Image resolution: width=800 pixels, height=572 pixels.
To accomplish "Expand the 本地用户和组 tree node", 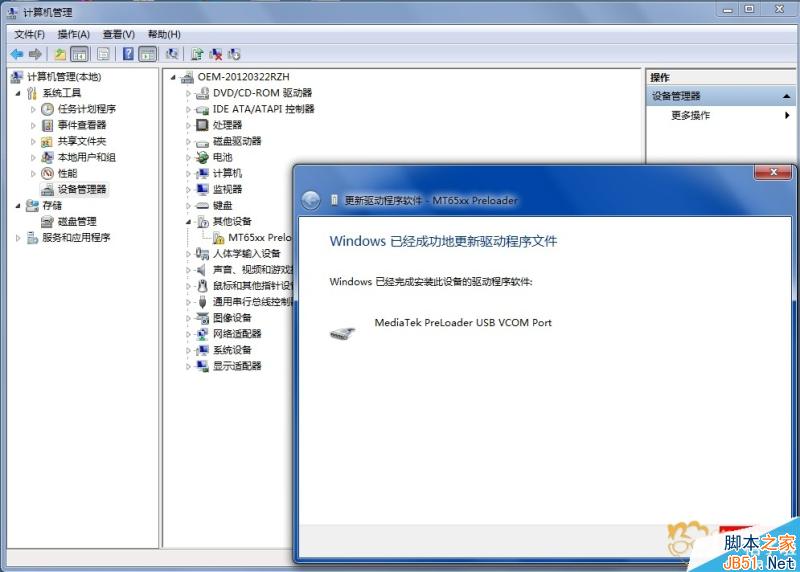I will (34, 157).
